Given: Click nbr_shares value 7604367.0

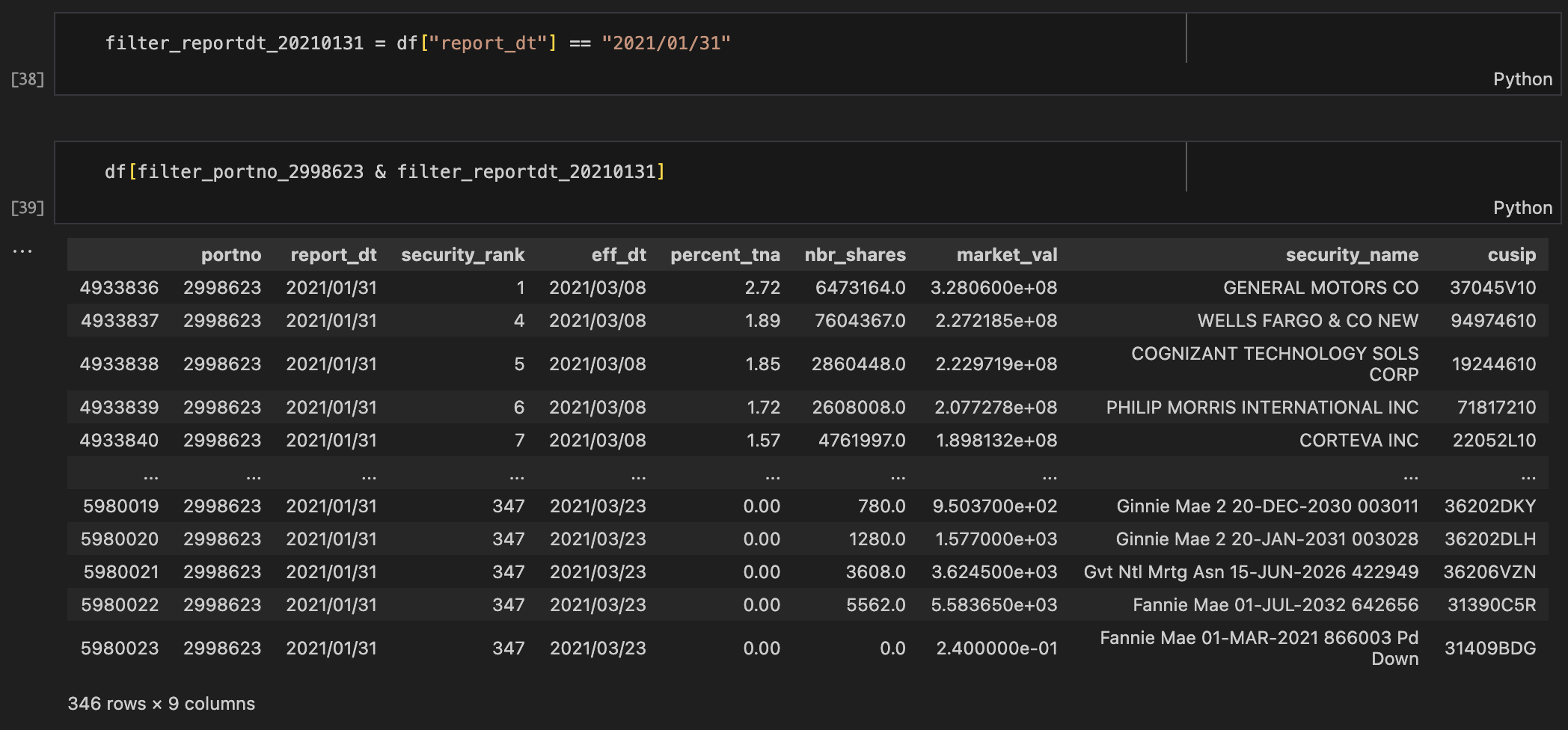Looking at the screenshot, I should [860, 321].
